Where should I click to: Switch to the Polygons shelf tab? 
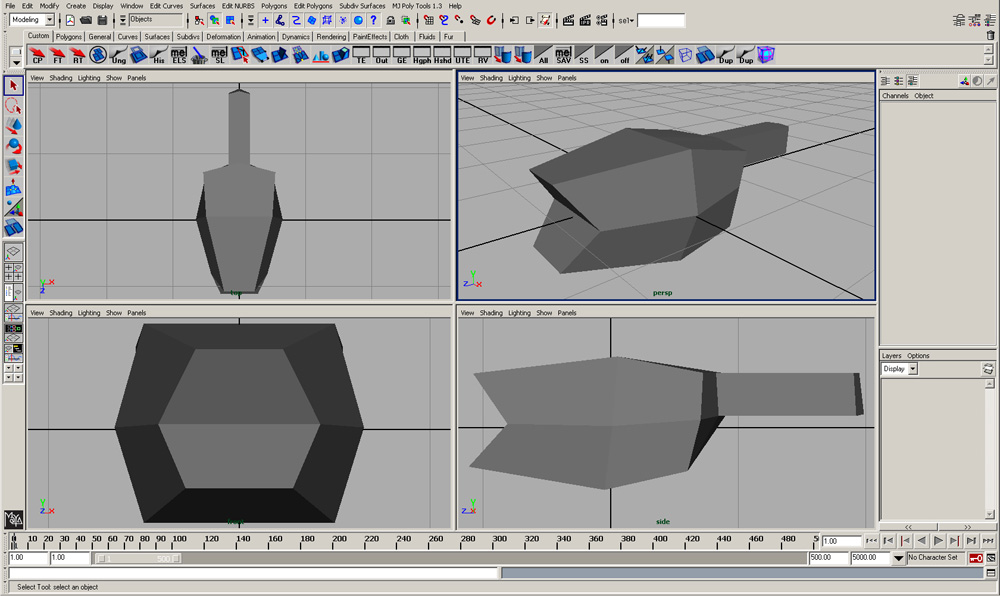[69, 37]
